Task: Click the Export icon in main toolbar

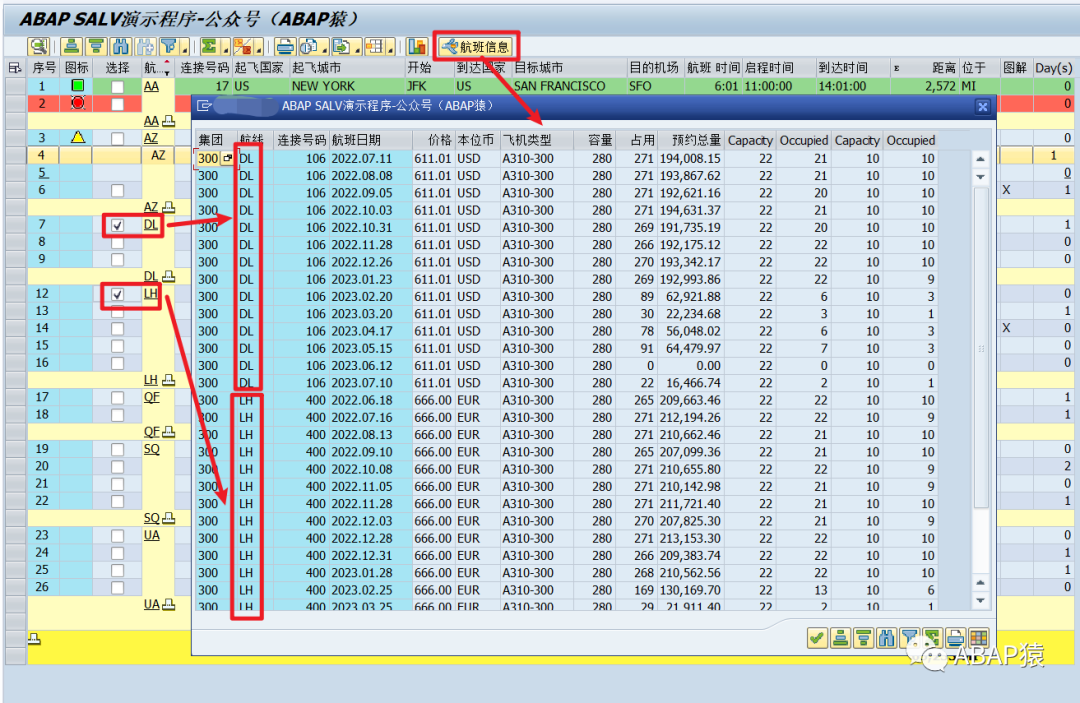Action: tap(342, 47)
